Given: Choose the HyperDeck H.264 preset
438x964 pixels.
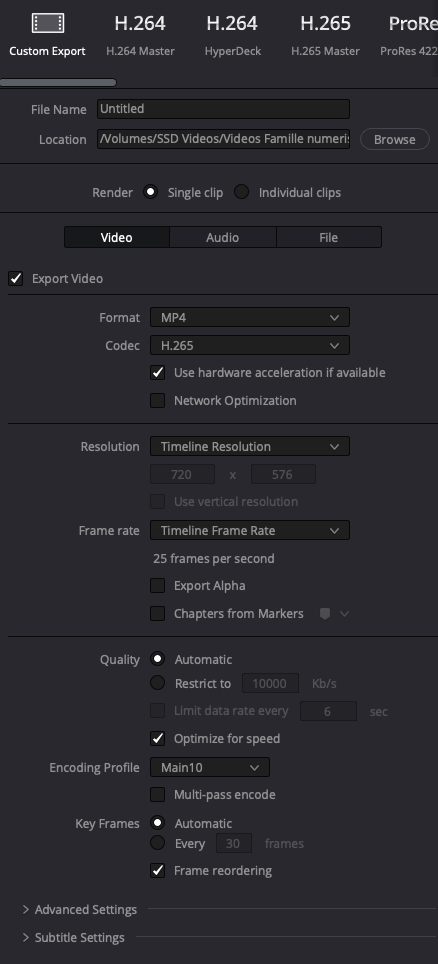Looking at the screenshot, I should click(233, 35).
